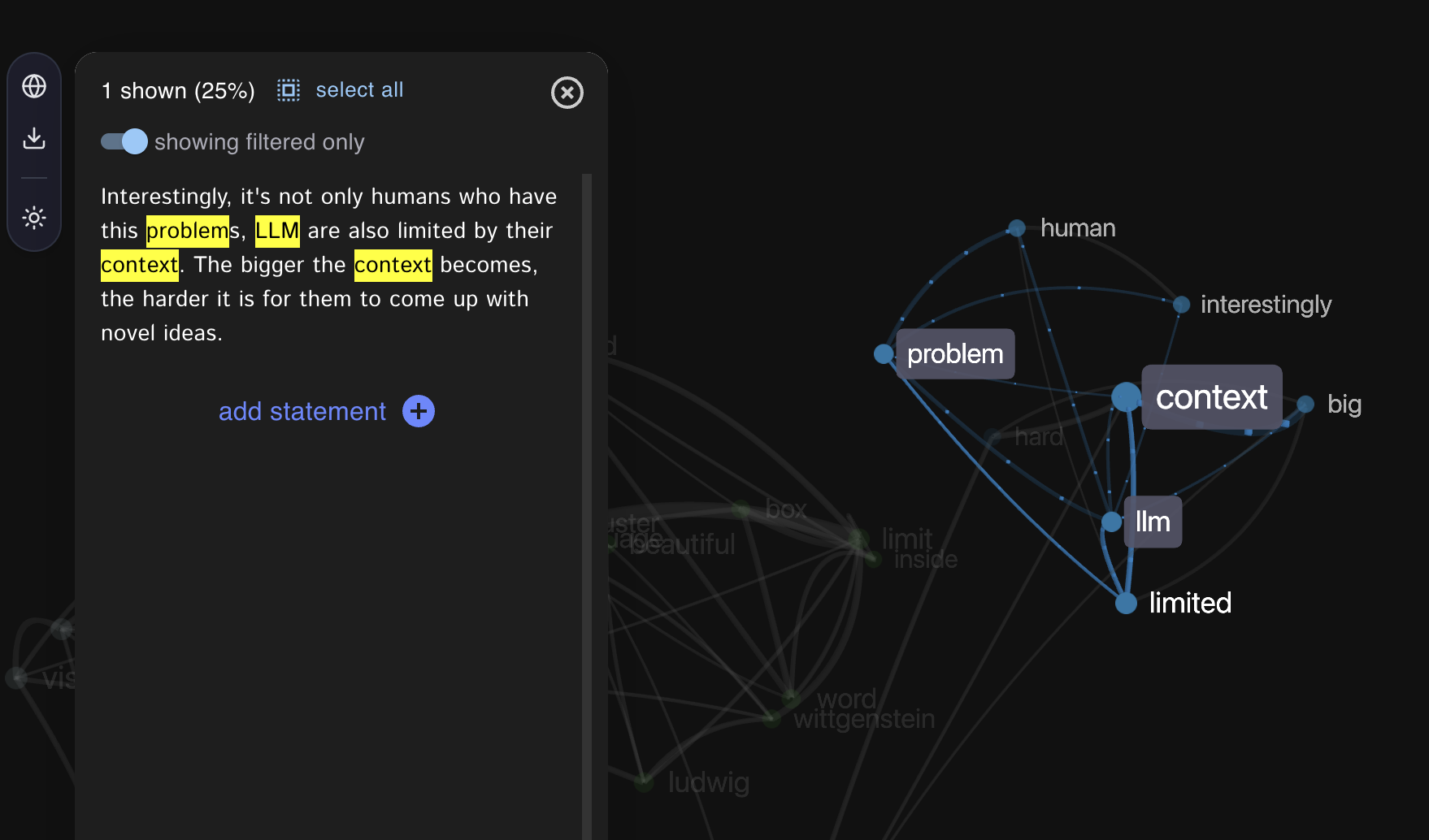Screen dimensions: 1429x840
Task: Click highlighted word 'problem' in the statement
Action: click(x=188, y=231)
